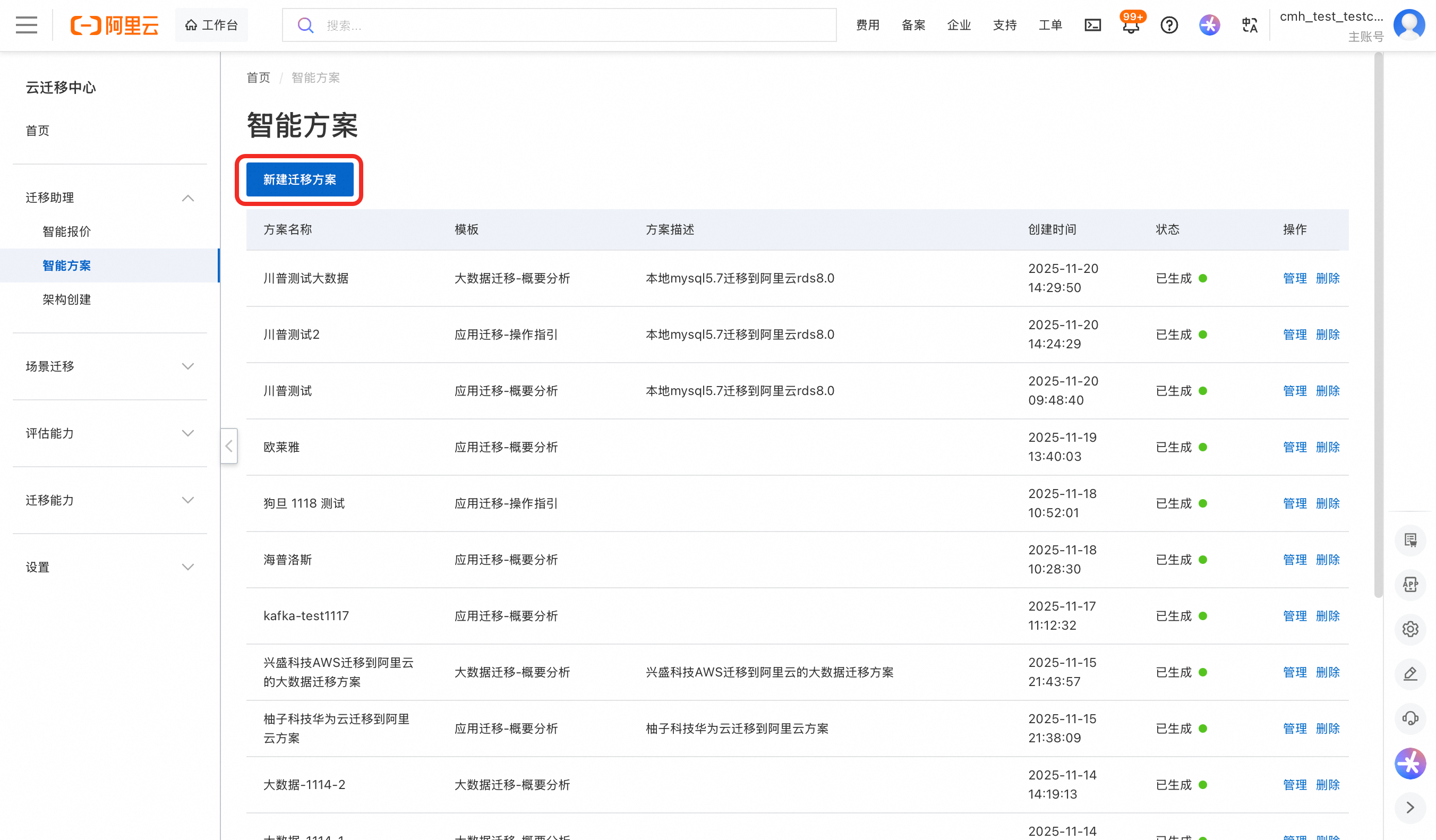
Task: Open the API tool icon in right sidebar
Action: click(x=1410, y=585)
